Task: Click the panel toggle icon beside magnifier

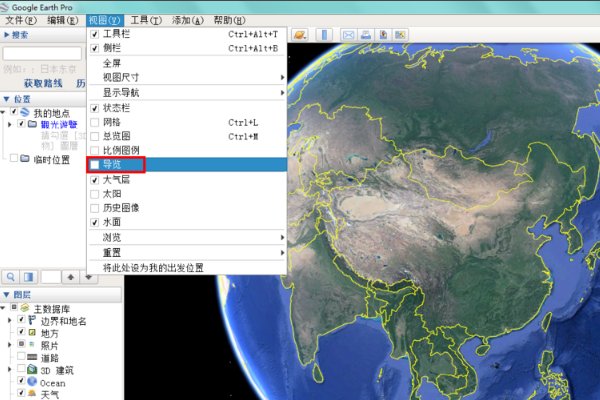Action: (x=29, y=276)
